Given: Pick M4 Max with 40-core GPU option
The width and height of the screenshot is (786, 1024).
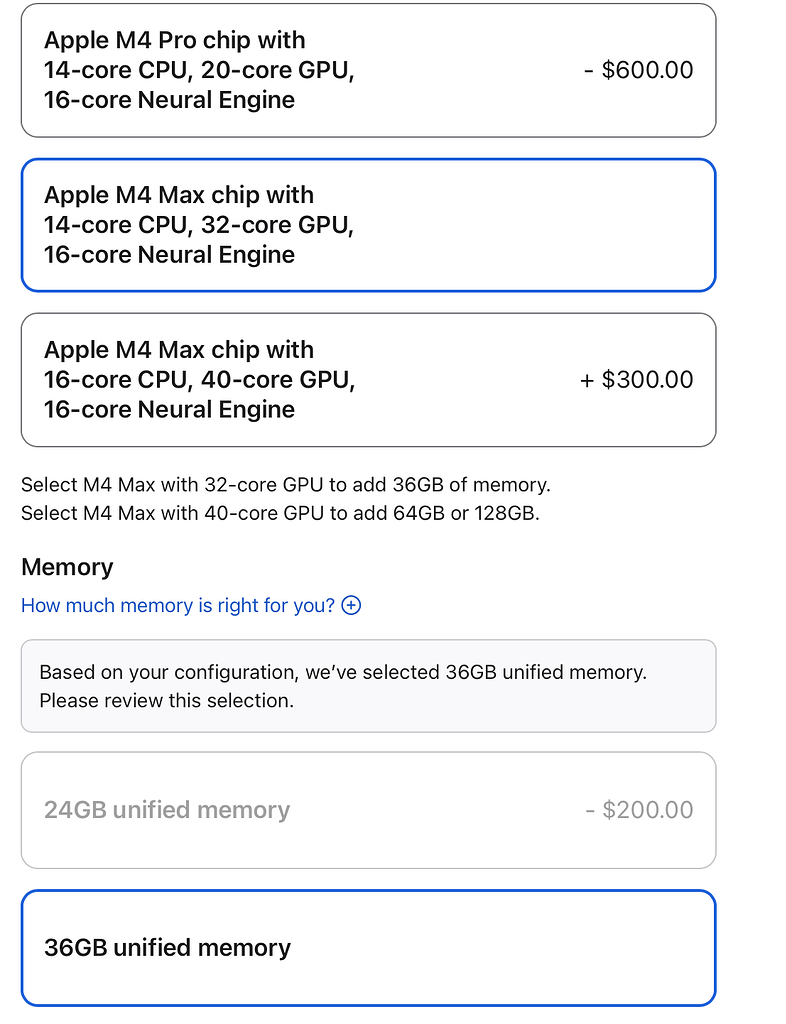Looking at the screenshot, I should point(368,380).
